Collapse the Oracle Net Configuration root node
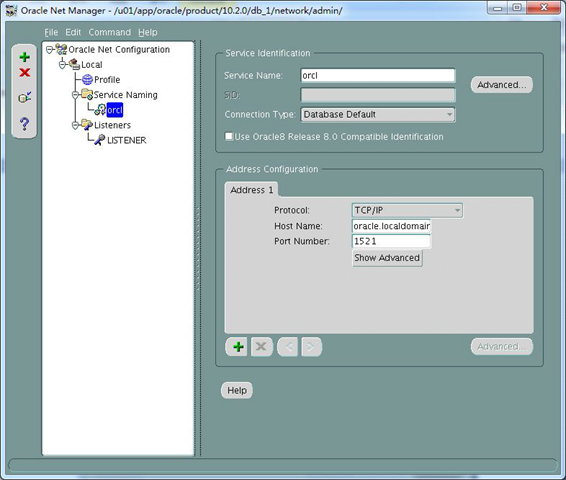Viewport: 566px width, 480px height. (x=49, y=49)
